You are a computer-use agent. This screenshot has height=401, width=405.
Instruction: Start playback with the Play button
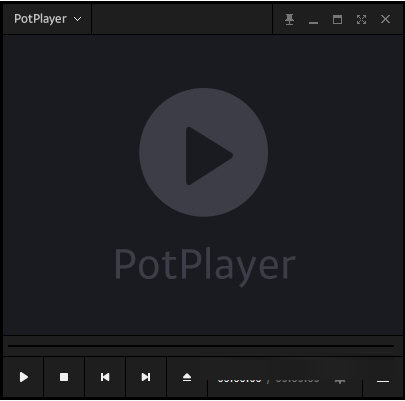pyautogui.click(x=23, y=377)
